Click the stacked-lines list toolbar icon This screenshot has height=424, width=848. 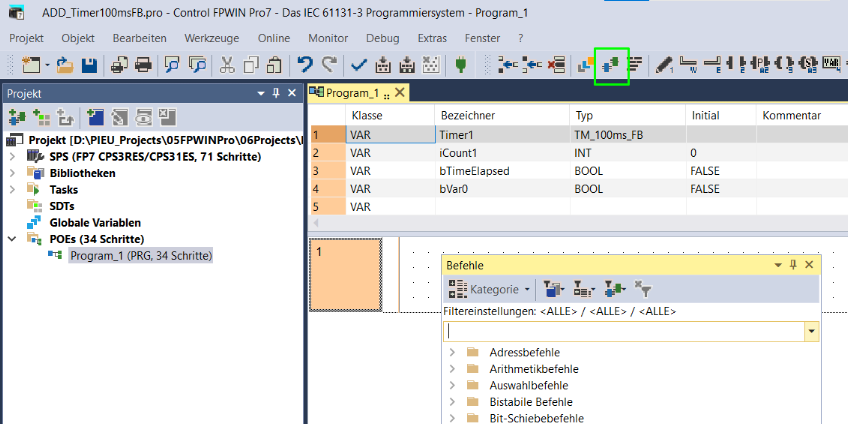click(x=635, y=65)
